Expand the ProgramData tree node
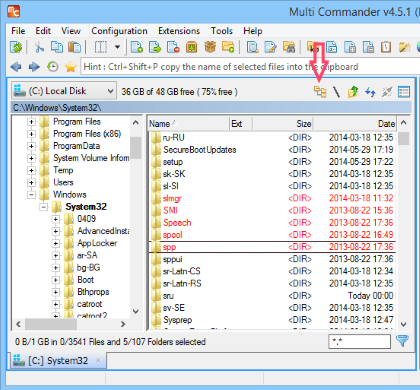 [31, 146]
